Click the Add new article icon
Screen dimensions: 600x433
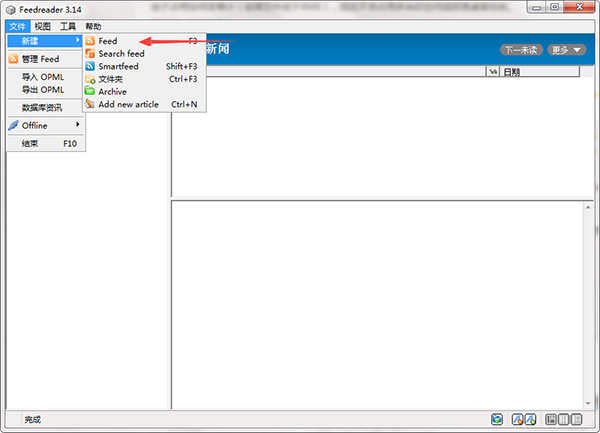pyautogui.click(x=90, y=104)
